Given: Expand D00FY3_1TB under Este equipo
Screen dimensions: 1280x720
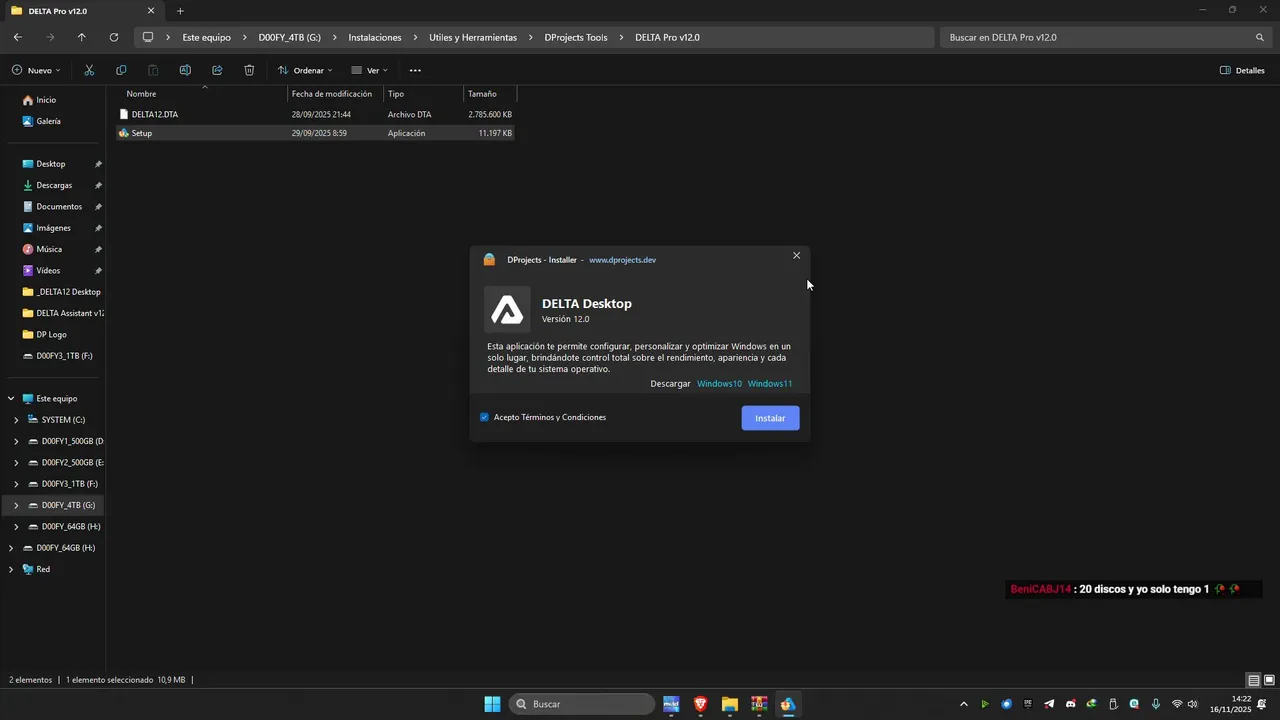Looking at the screenshot, I should click(15, 484).
